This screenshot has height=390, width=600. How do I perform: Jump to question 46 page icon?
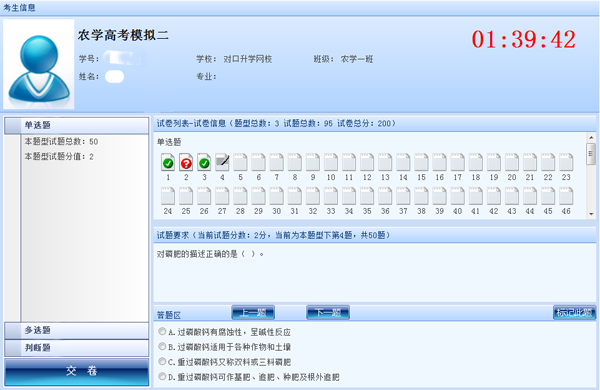(x=566, y=196)
